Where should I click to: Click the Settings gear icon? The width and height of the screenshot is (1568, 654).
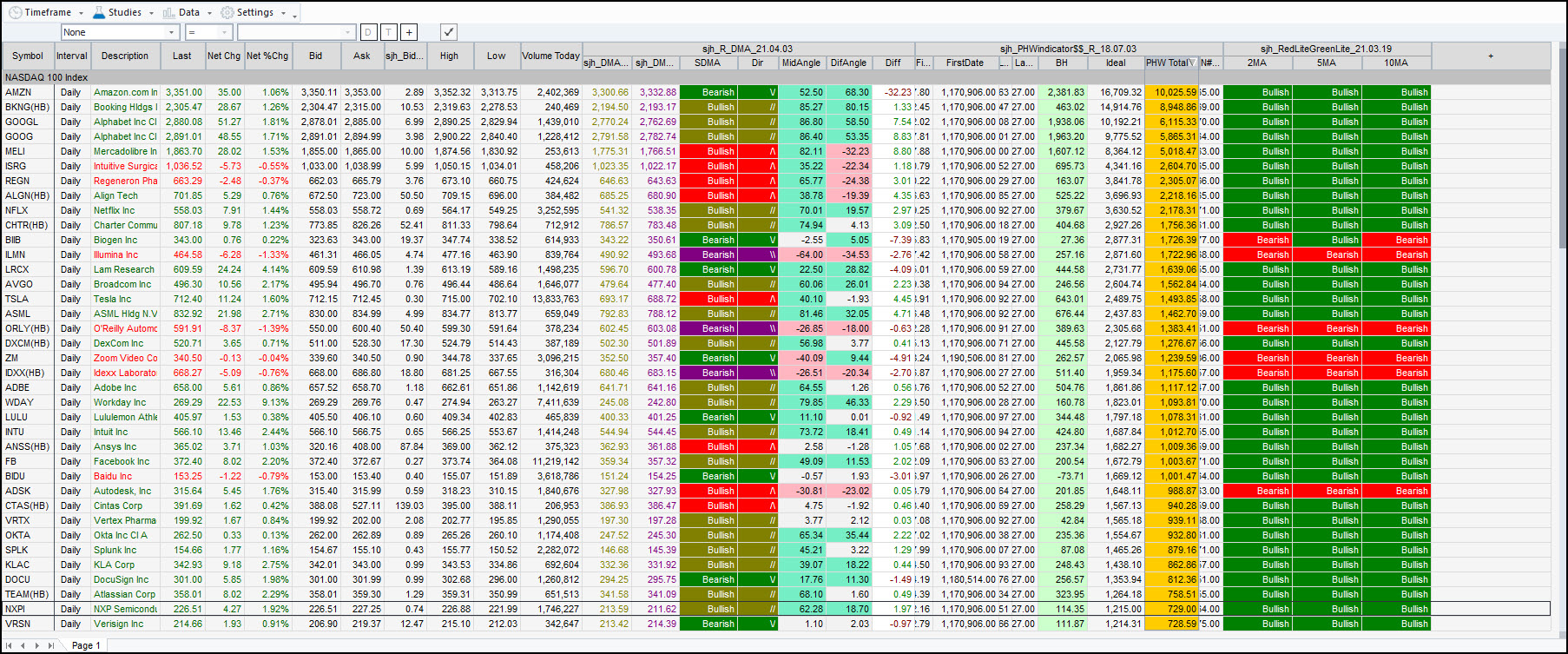[227, 12]
